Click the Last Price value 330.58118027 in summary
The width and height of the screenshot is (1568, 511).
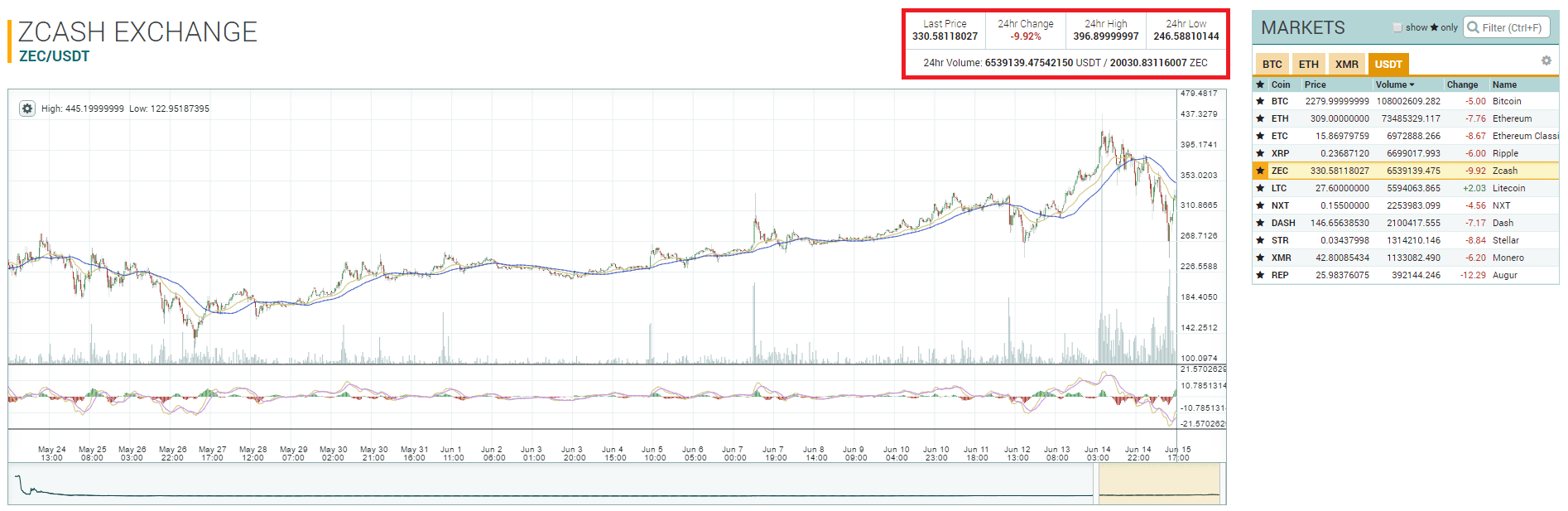pyautogui.click(x=945, y=36)
